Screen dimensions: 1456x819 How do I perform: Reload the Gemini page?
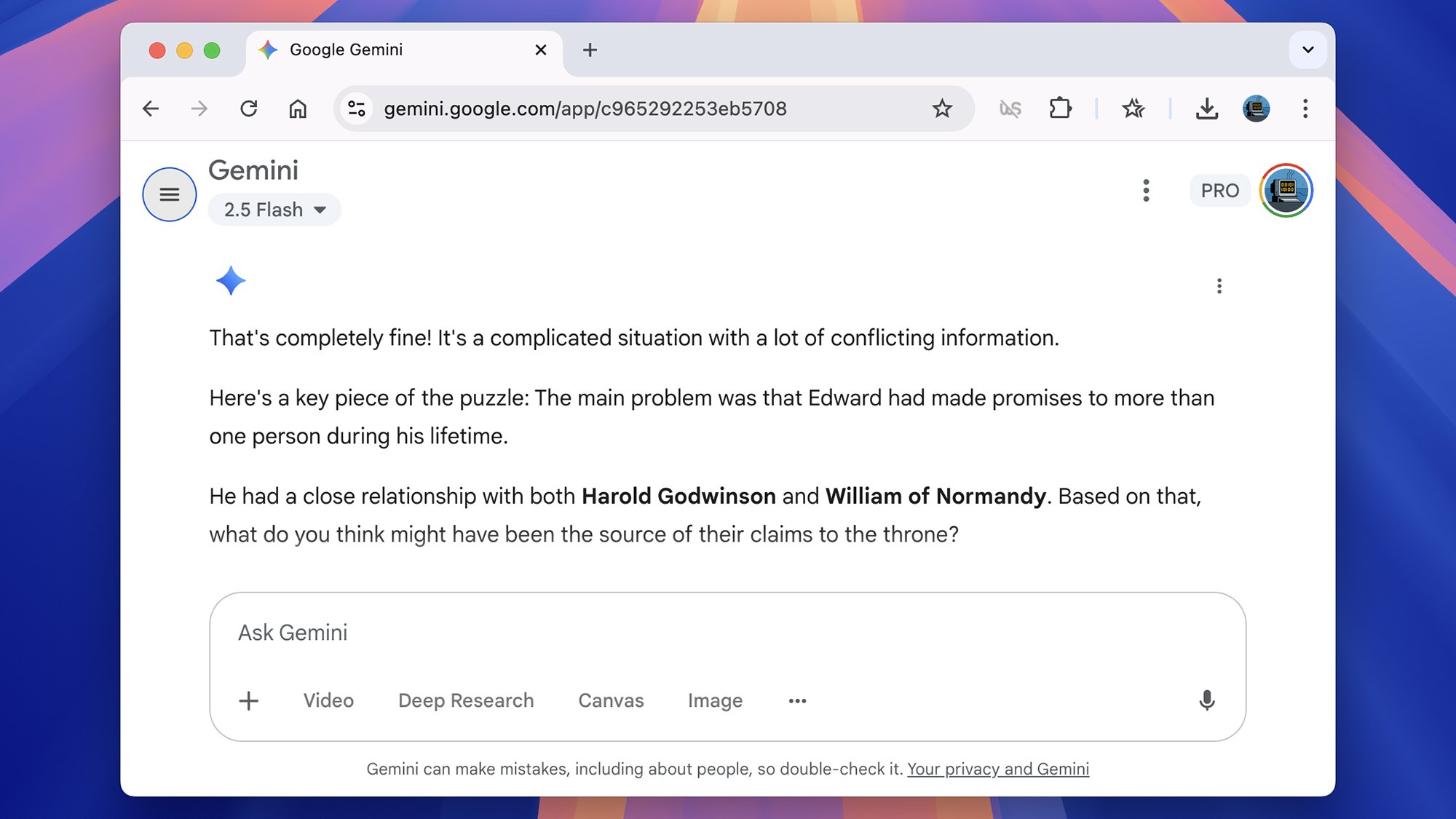pyautogui.click(x=249, y=108)
